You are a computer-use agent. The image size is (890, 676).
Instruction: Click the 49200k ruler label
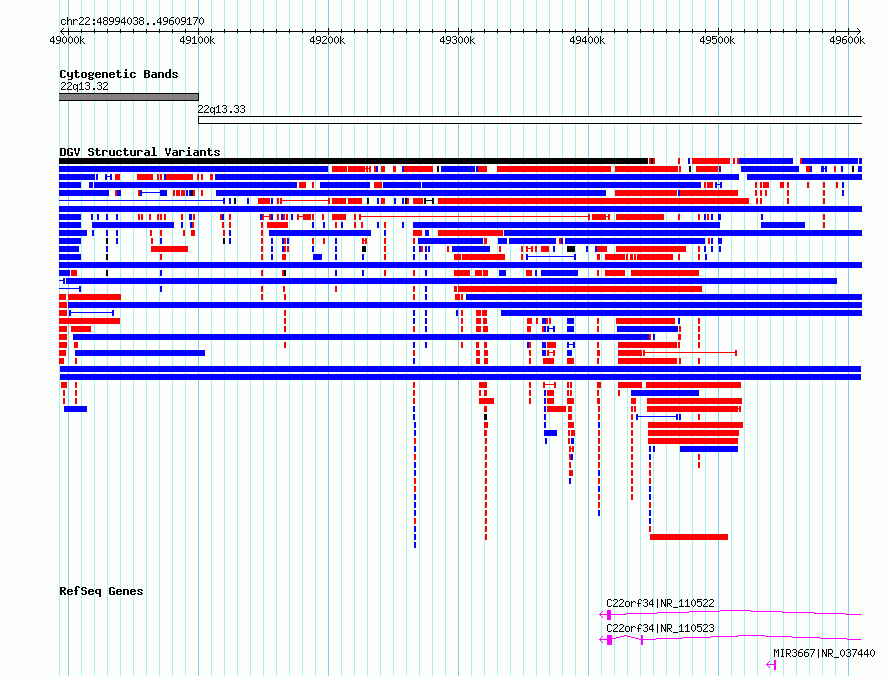[327, 40]
